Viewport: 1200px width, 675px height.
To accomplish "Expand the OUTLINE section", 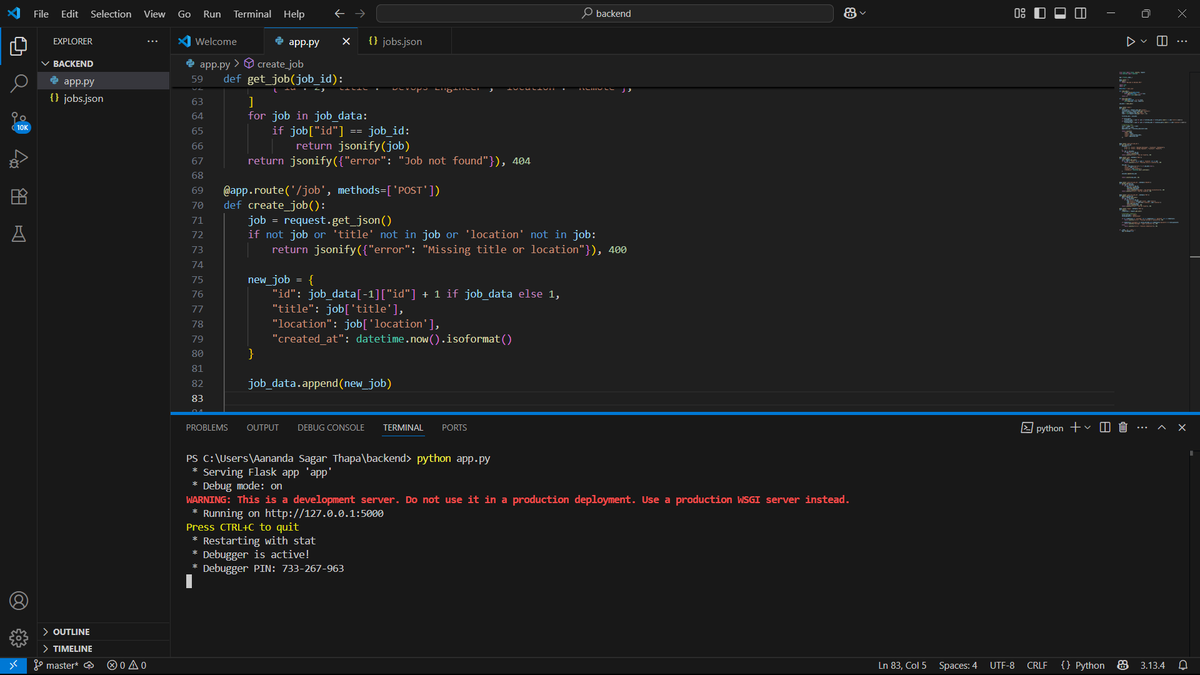I will pyautogui.click(x=105, y=632).
